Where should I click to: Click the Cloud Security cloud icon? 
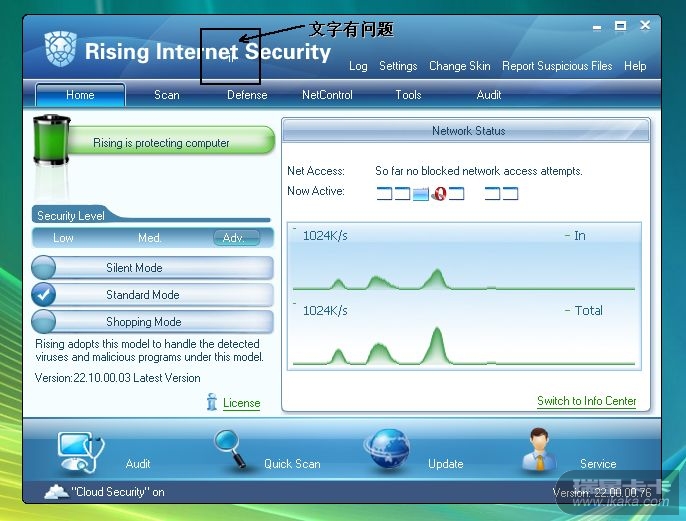click(56, 492)
